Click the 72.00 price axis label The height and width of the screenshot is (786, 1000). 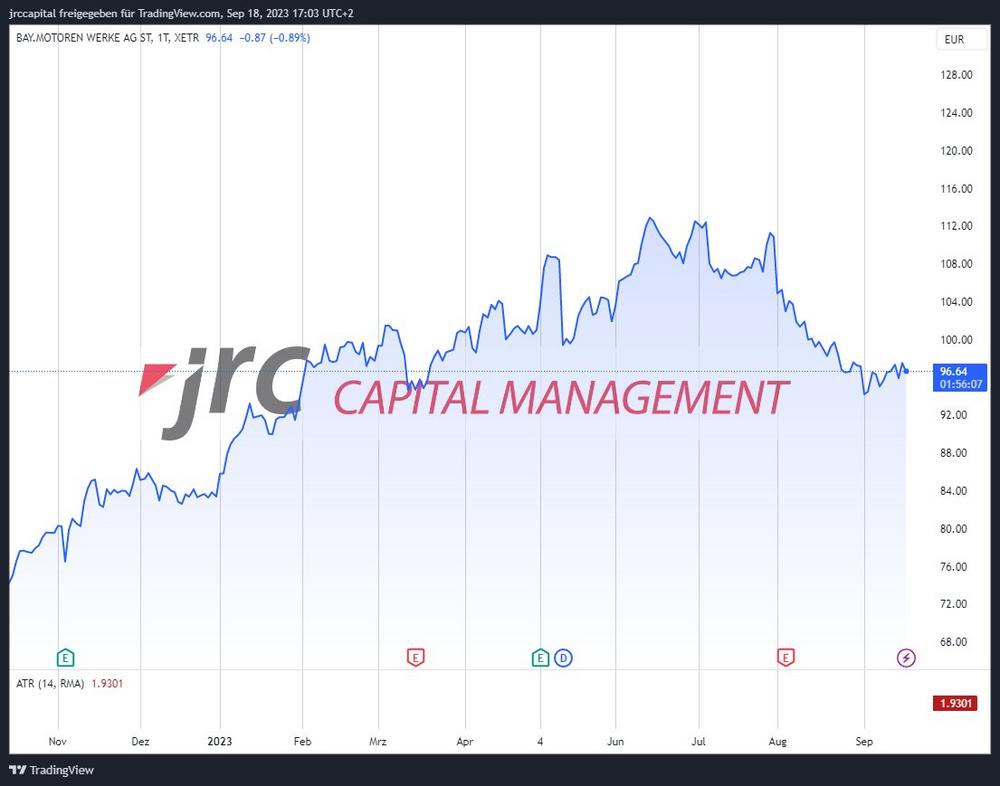point(953,604)
